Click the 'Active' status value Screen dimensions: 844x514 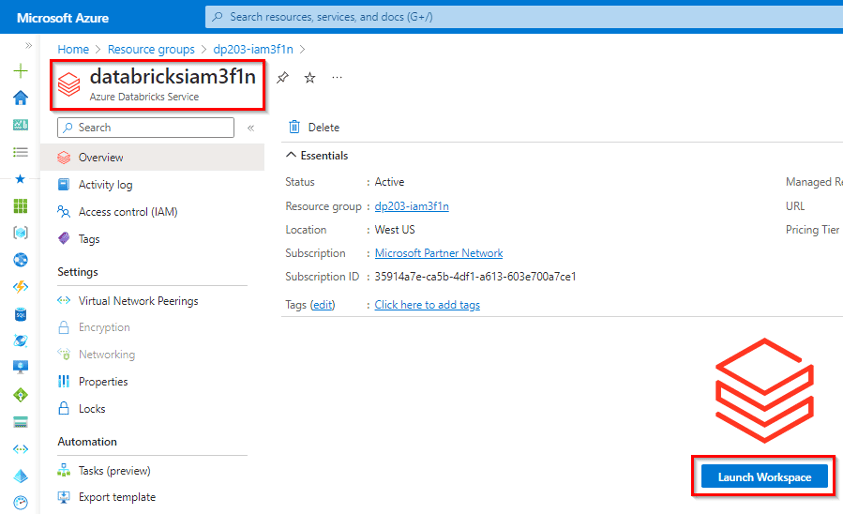(x=389, y=182)
